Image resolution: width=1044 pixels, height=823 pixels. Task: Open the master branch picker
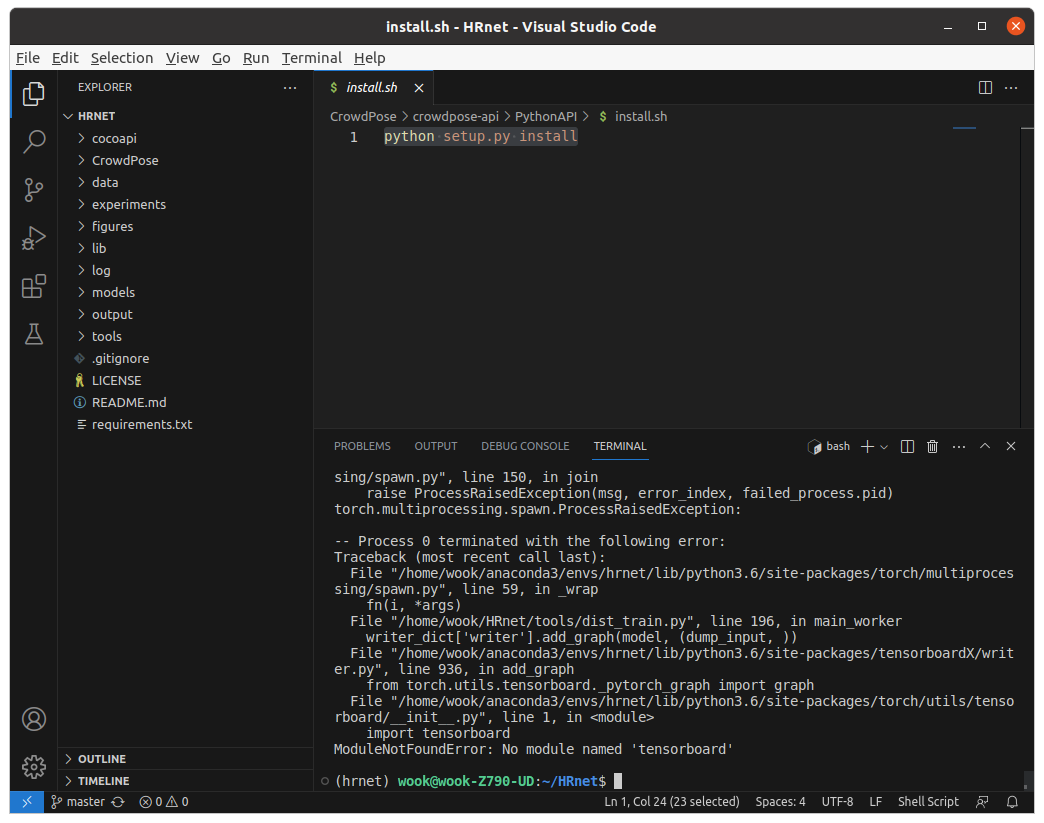[78, 802]
